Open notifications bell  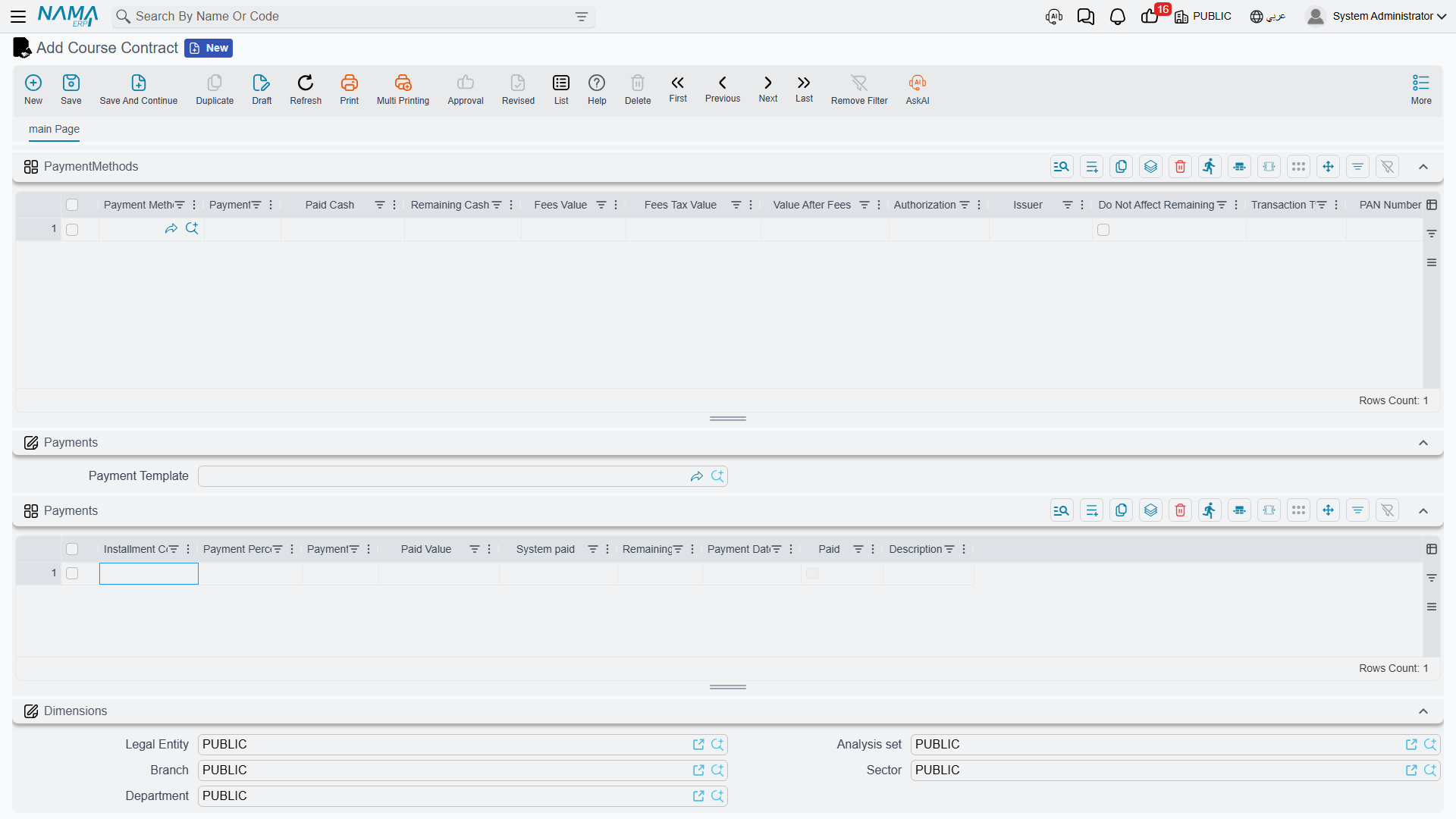click(1117, 17)
